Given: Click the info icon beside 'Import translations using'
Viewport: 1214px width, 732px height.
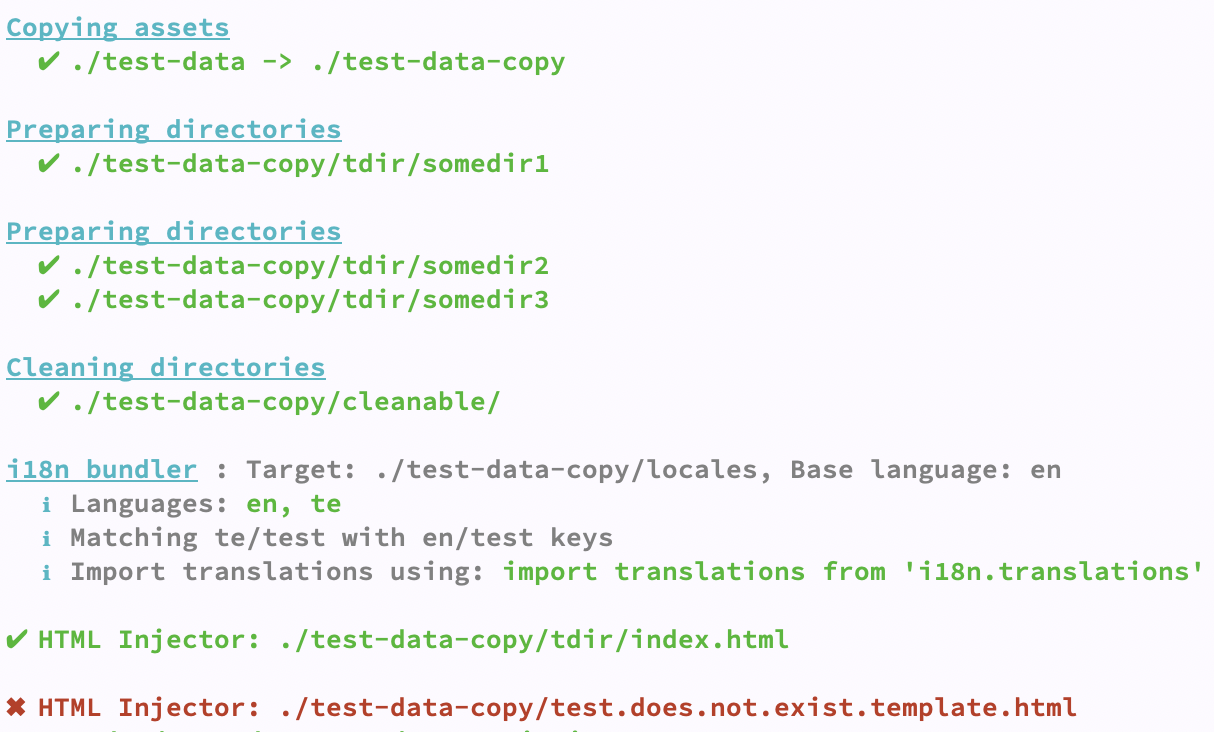Looking at the screenshot, I should click(47, 572).
